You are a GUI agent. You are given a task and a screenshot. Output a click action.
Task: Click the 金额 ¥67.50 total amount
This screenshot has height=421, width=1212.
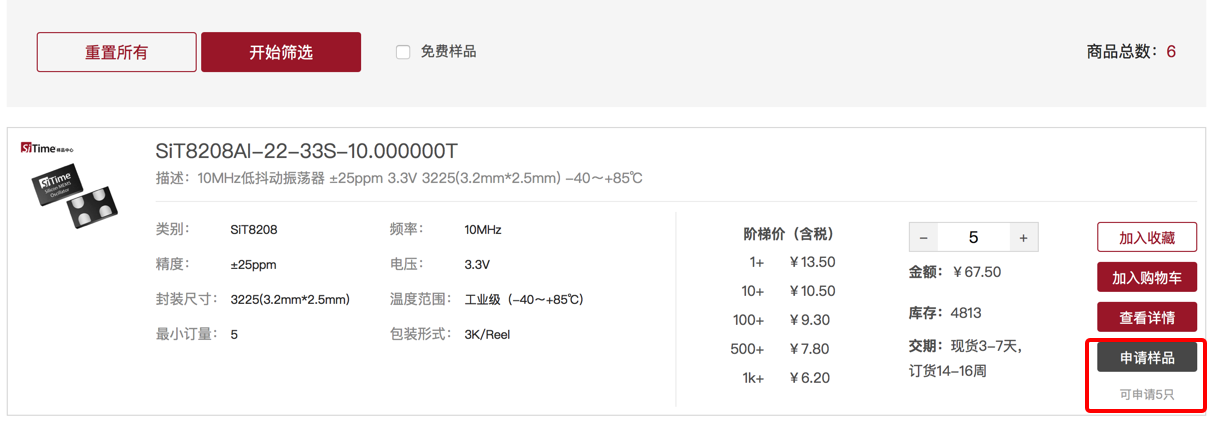pos(954,271)
